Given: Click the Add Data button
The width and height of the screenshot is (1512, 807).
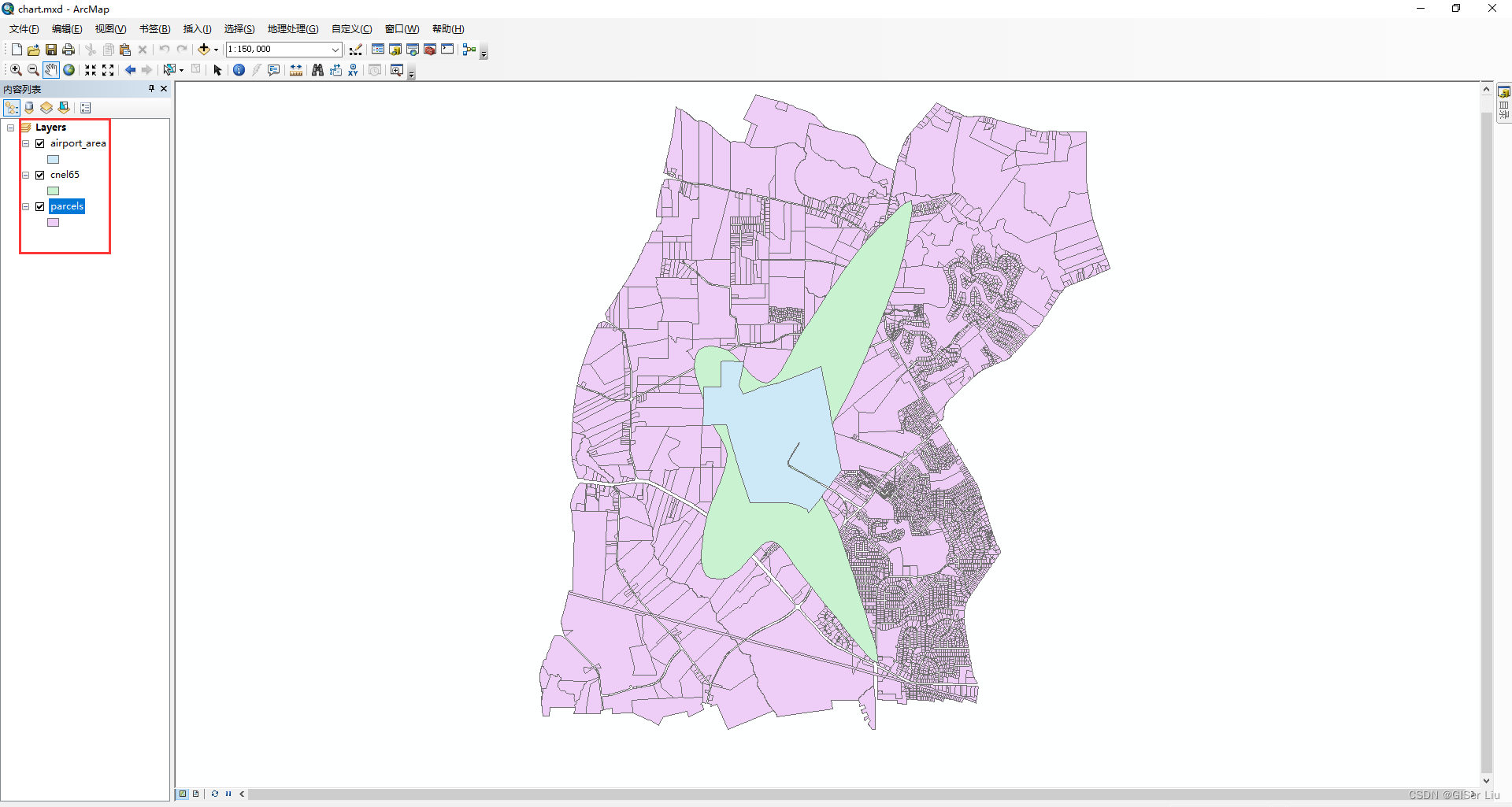Looking at the screenshot, I should 204,50.
